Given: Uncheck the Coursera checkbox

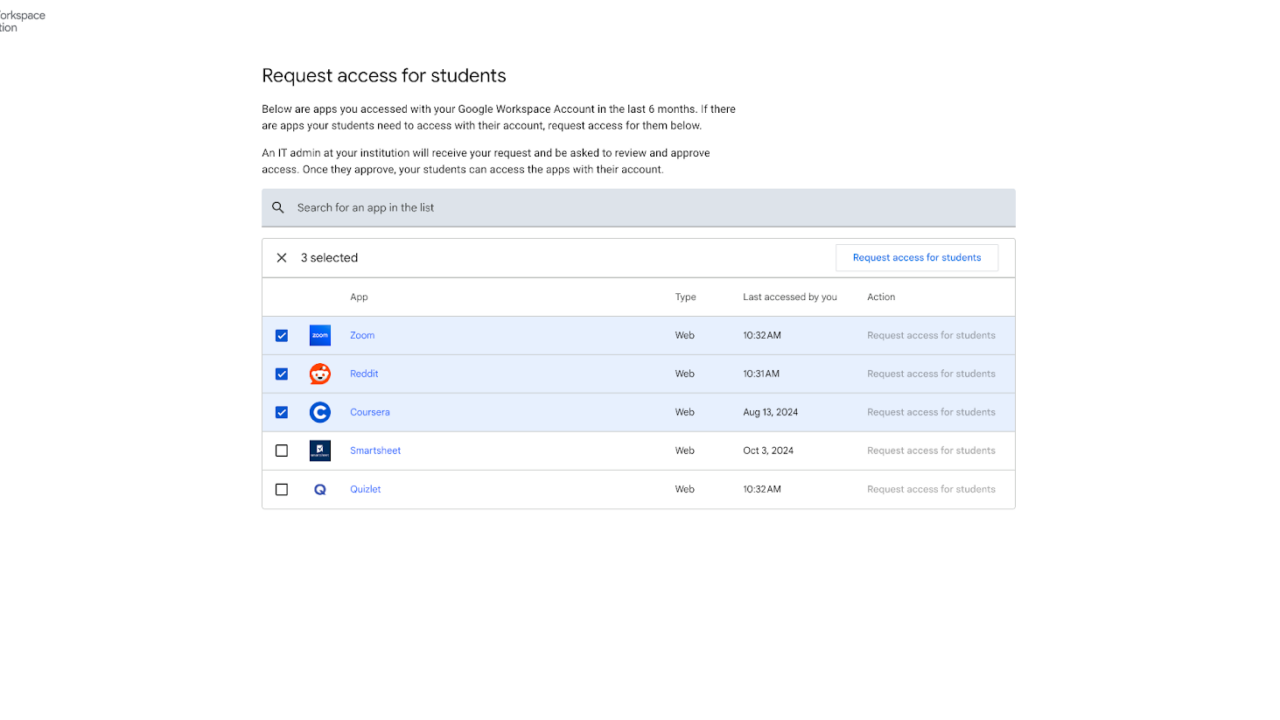Looking at the screenshot, I should 282,412.
